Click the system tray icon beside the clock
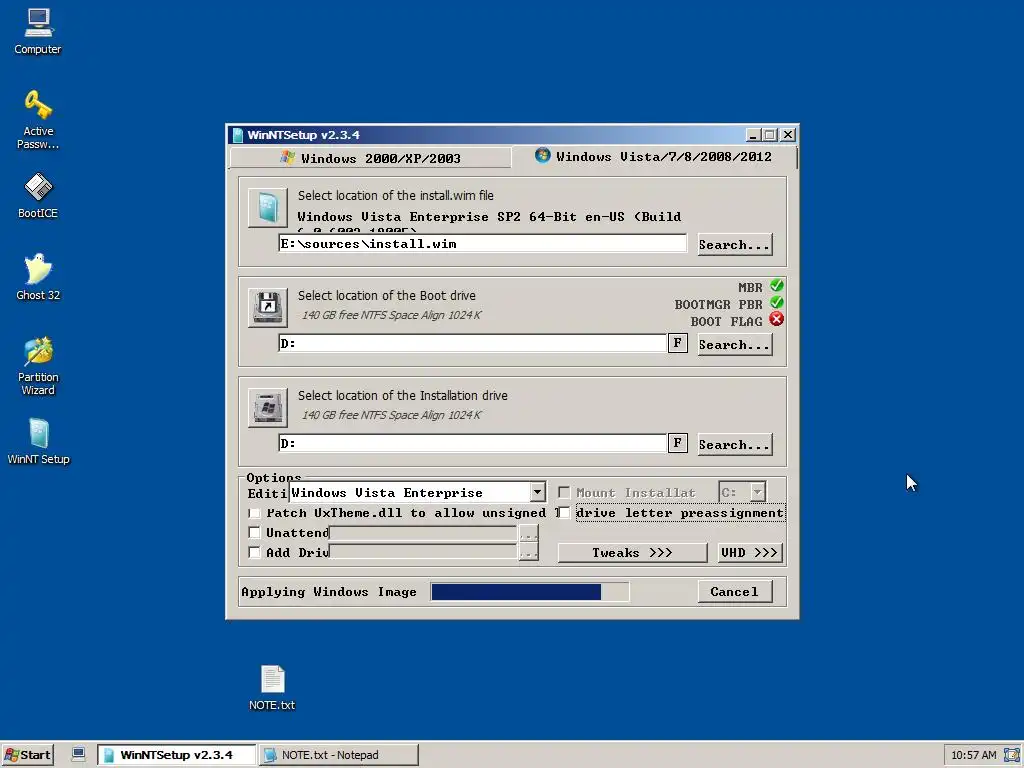This screenshot has width=1024, height=768. click(x=1012, y=755)
